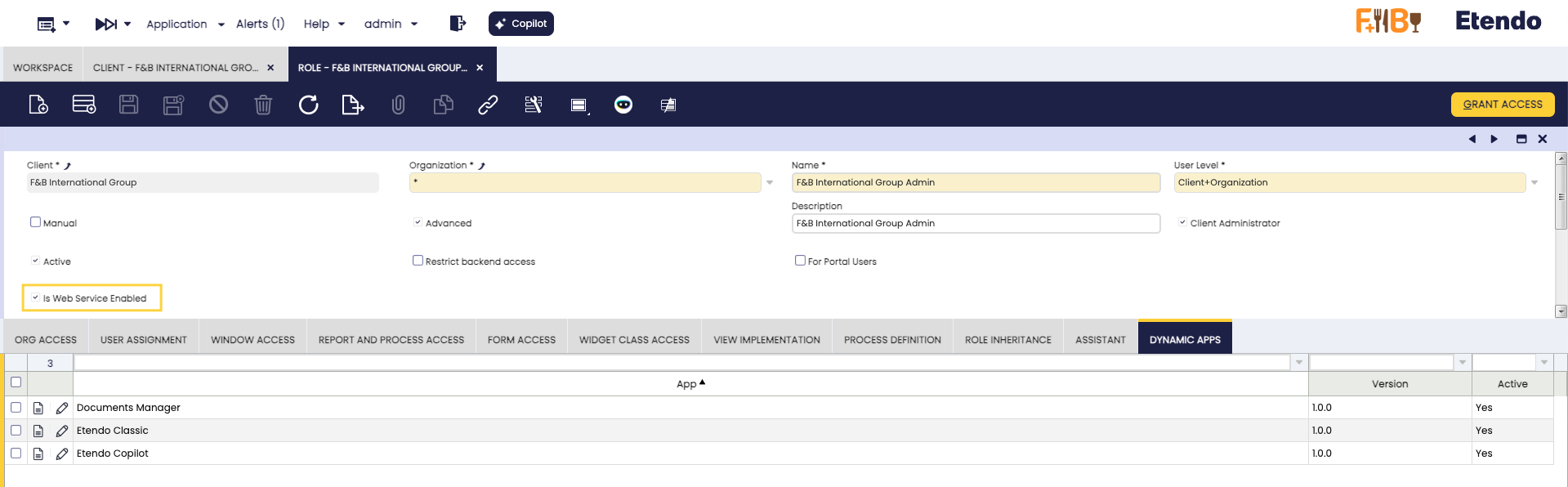The height and width of the screenshot is (487, 1568).
Task: Click the Copilot robot face toolbar icon
Action: (623, 105)
